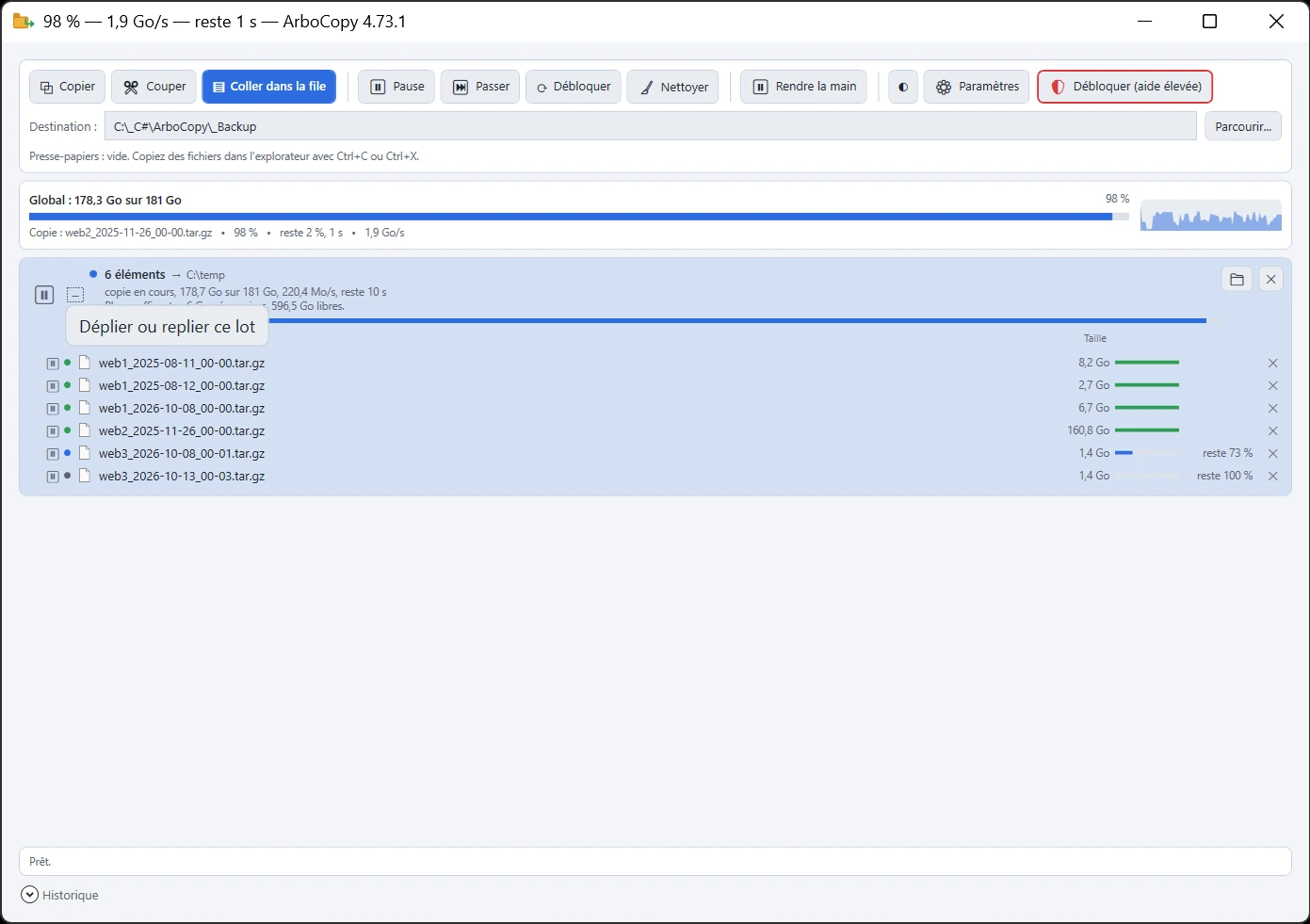Remove web1_2025-08-11_00-00.tar.gz using its X icon
This screenshot has width=1310, height=924.
(1272, 363)
